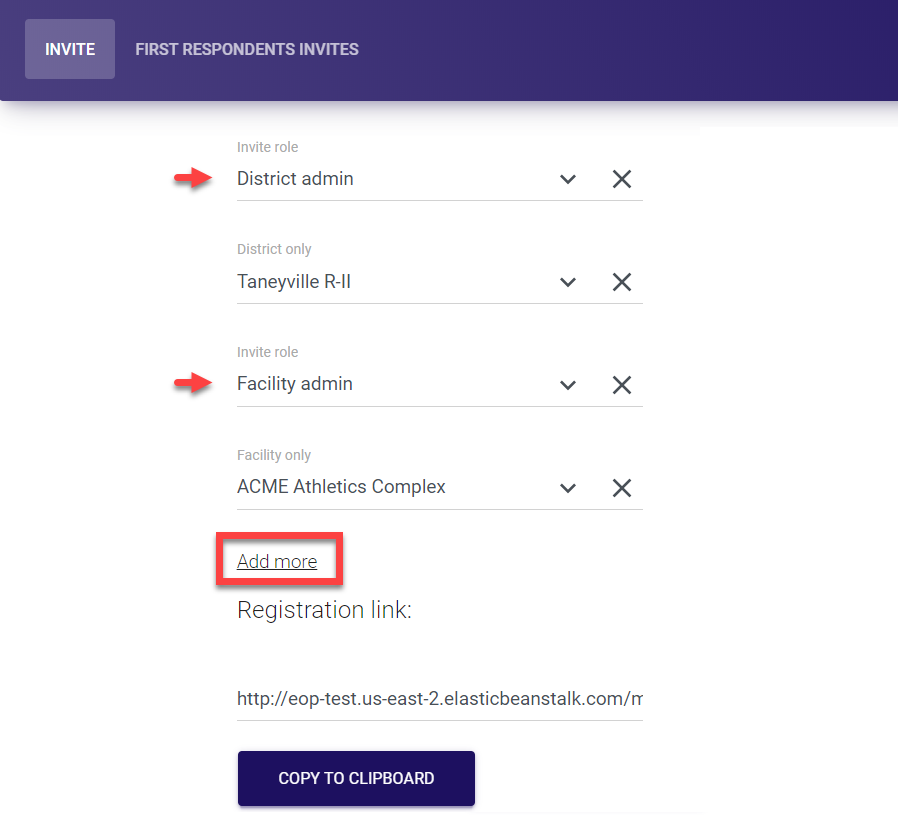898x816 pixels.
Task: Click the red arrow beside Facility admin
Action: (192, 384)
